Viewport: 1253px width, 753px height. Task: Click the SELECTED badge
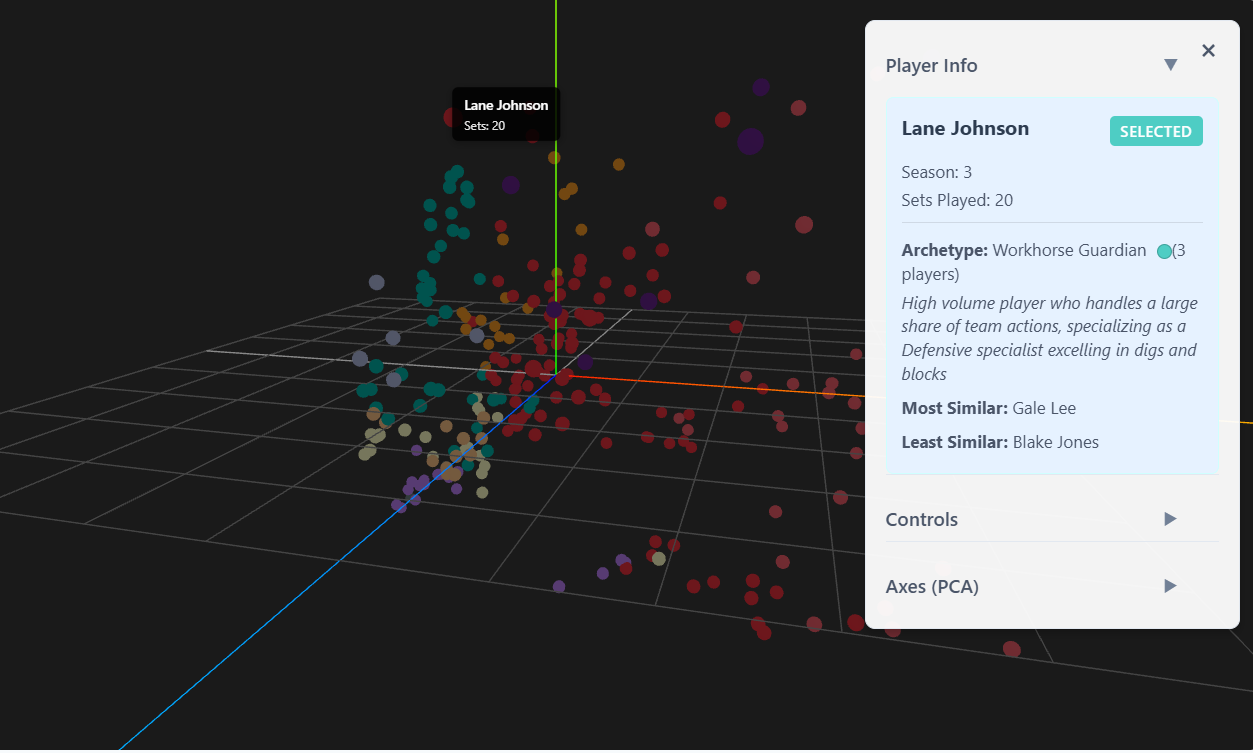click(x=1156, y=130)
